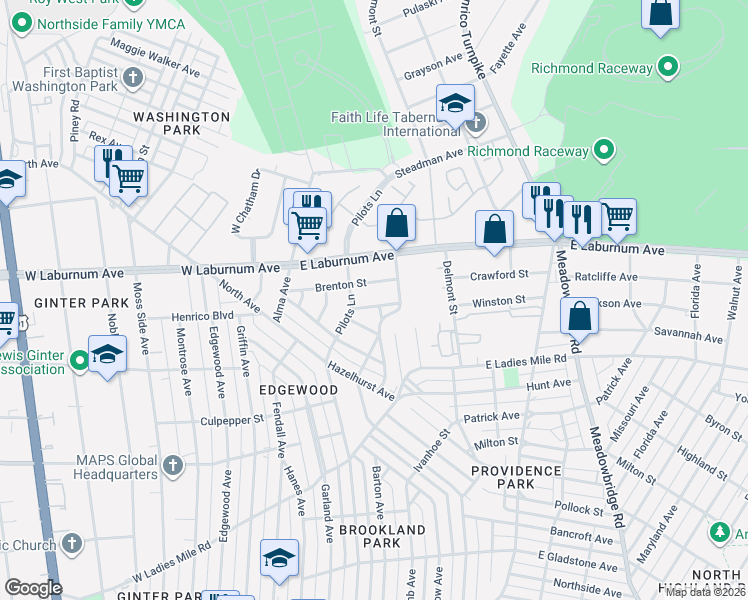Click the WASHINGTON PARK neighborhood label
This screenshot has height=600, width=748.
coord(182,123)
